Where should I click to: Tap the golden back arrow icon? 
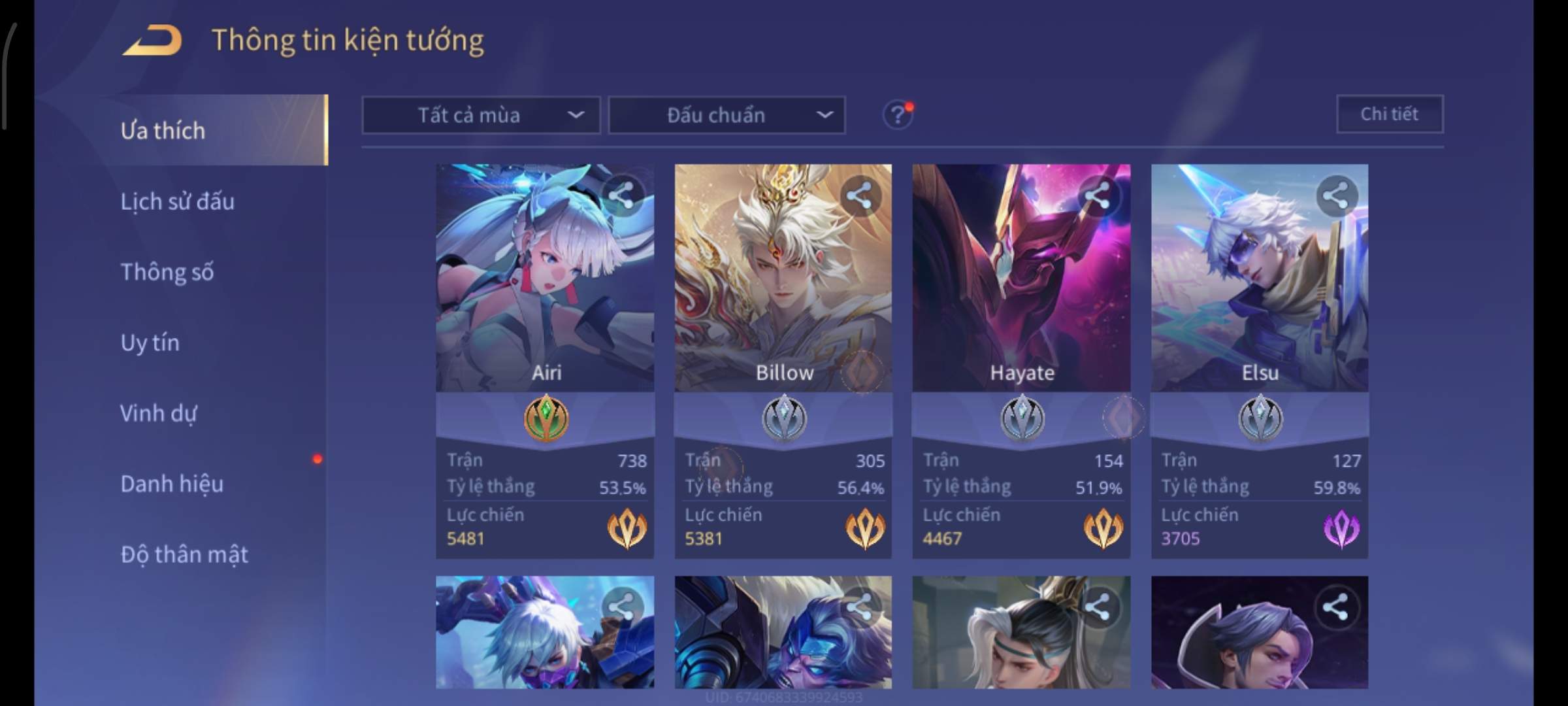point(152,40)
